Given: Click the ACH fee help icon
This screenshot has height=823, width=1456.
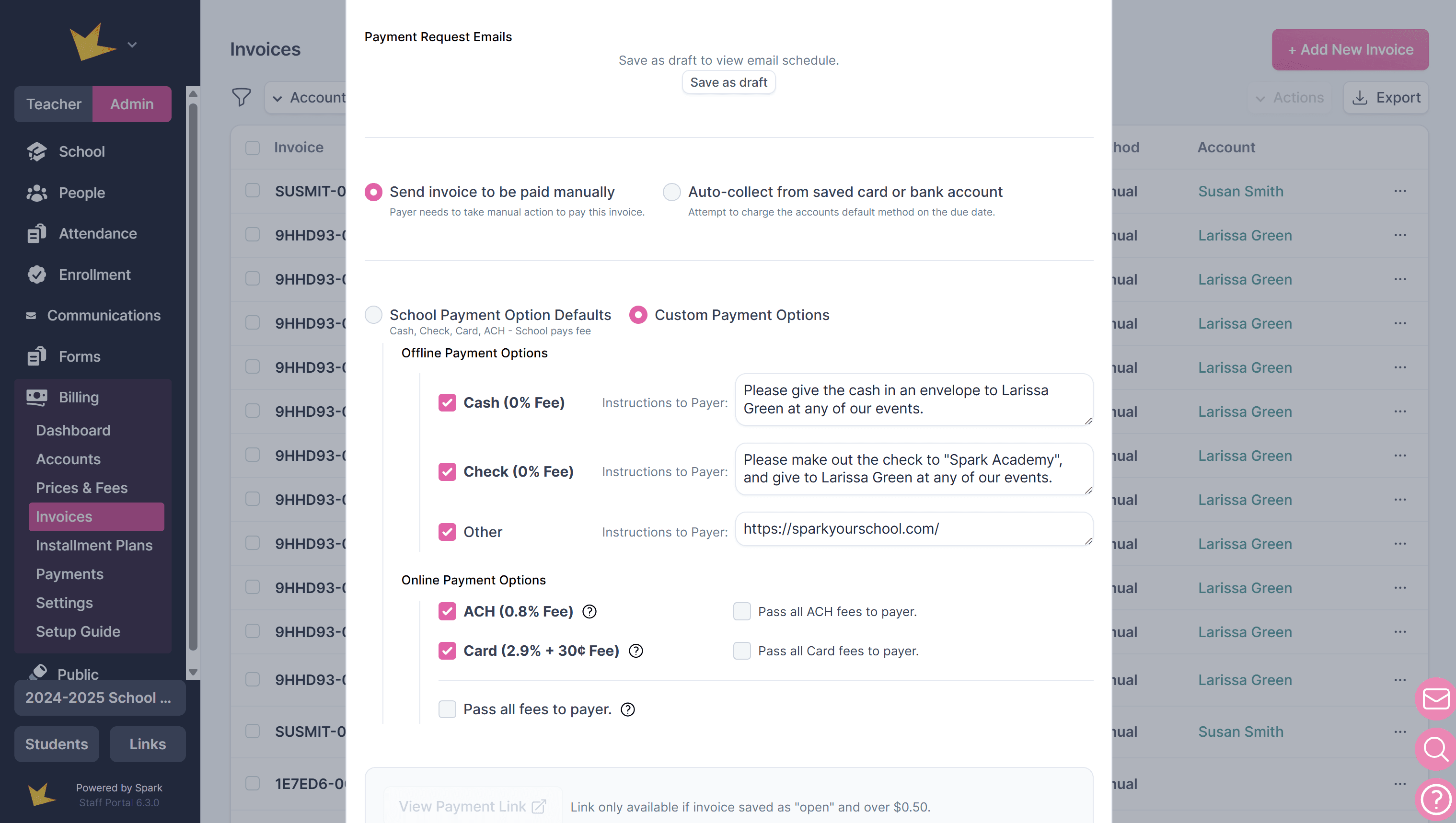Looking at the screenshot, I should [589, 612].
